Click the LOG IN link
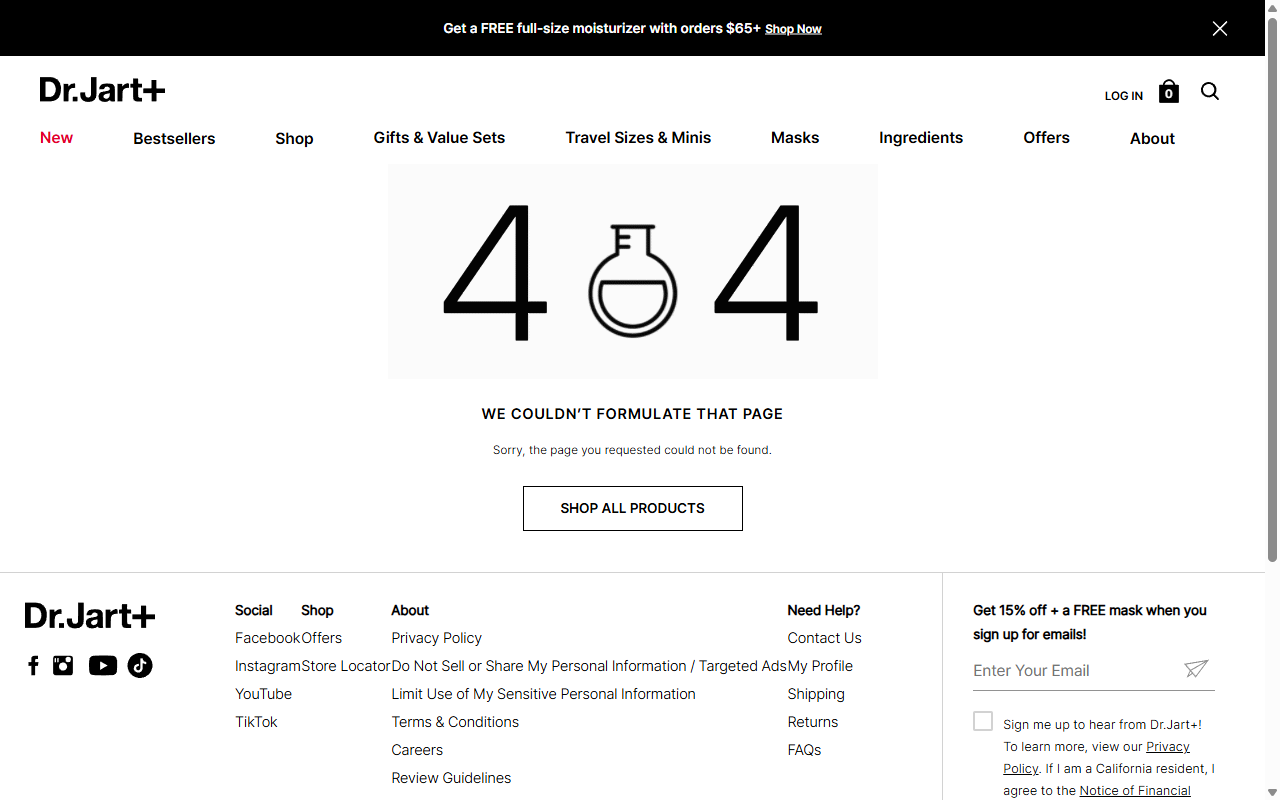Viewport: 1280px width, 800px height. [x=1124, y=96]
